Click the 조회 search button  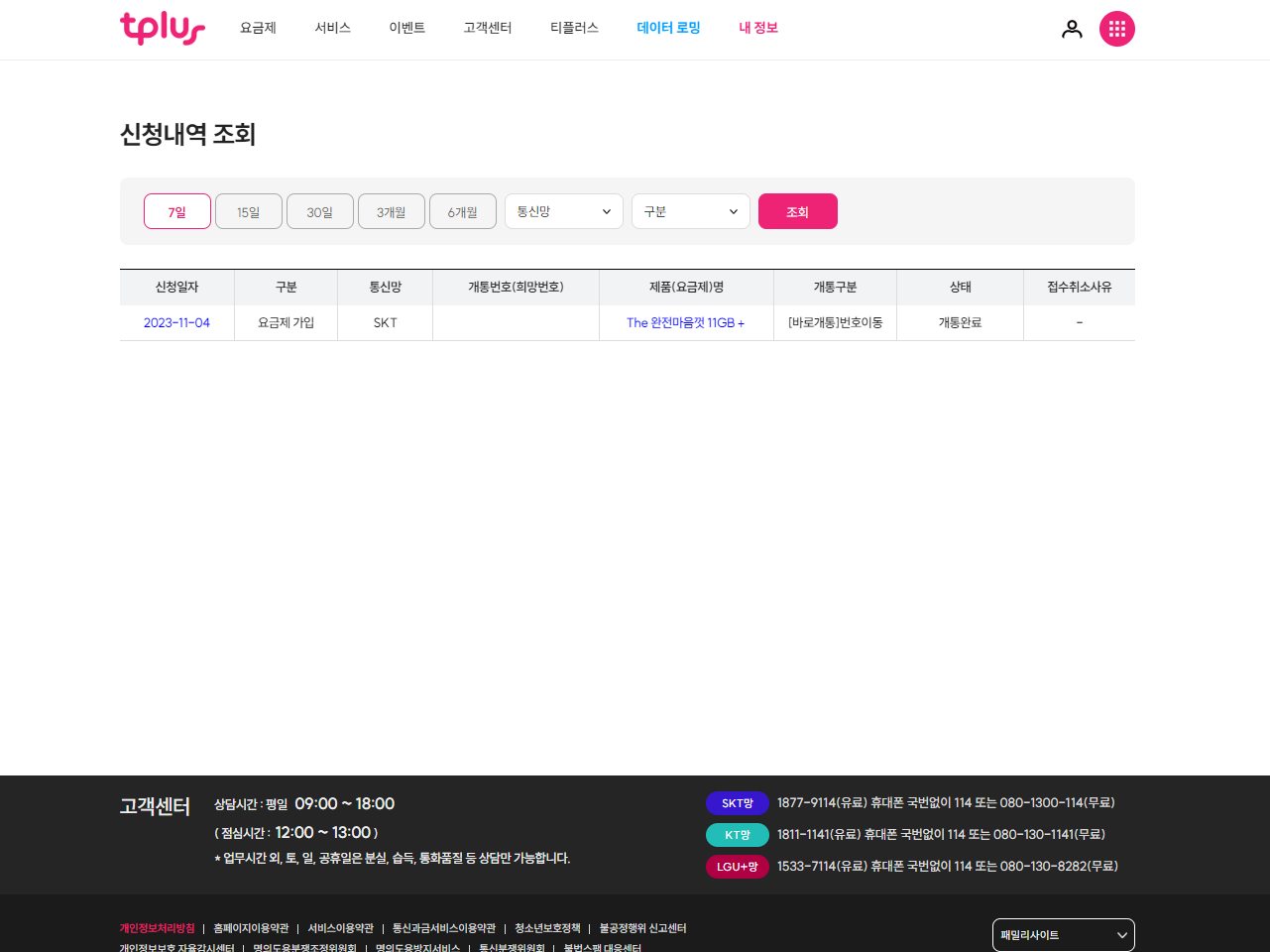tap(797, 211)
